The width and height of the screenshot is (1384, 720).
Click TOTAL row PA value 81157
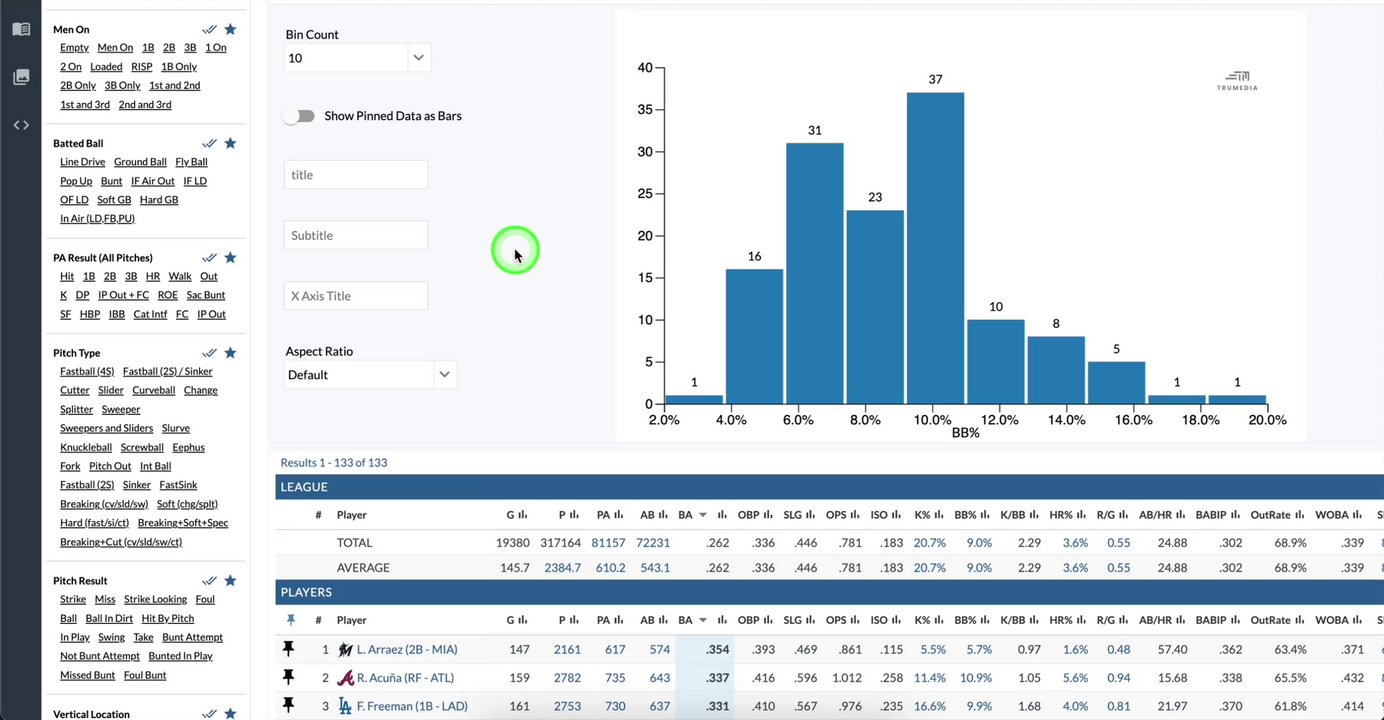(x=608, y=543)
